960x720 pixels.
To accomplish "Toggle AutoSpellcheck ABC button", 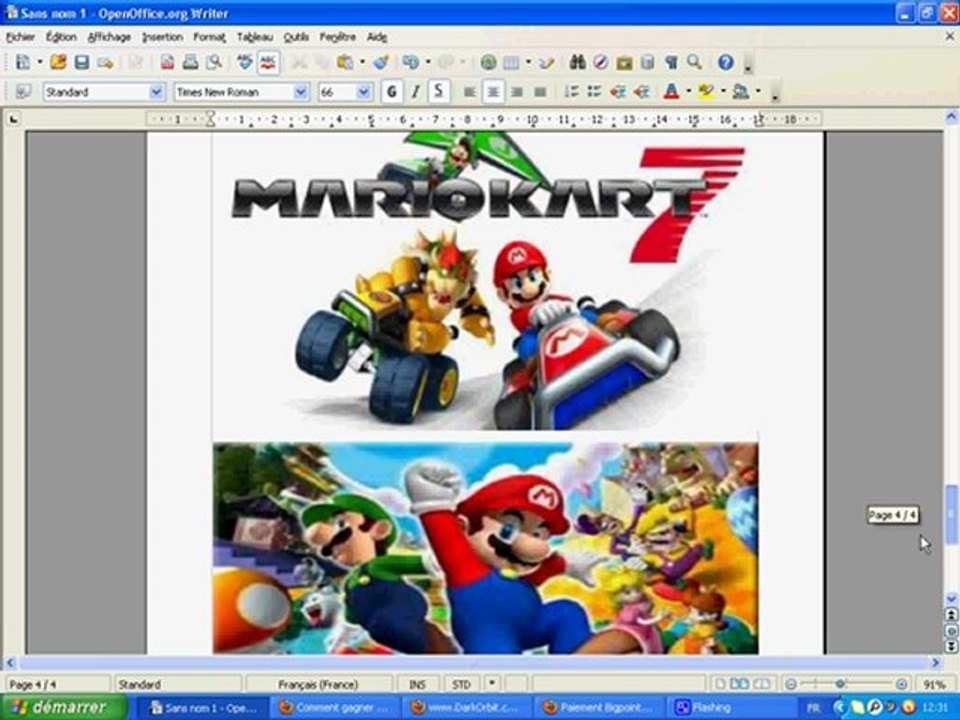I will click(x=268, y=62).
